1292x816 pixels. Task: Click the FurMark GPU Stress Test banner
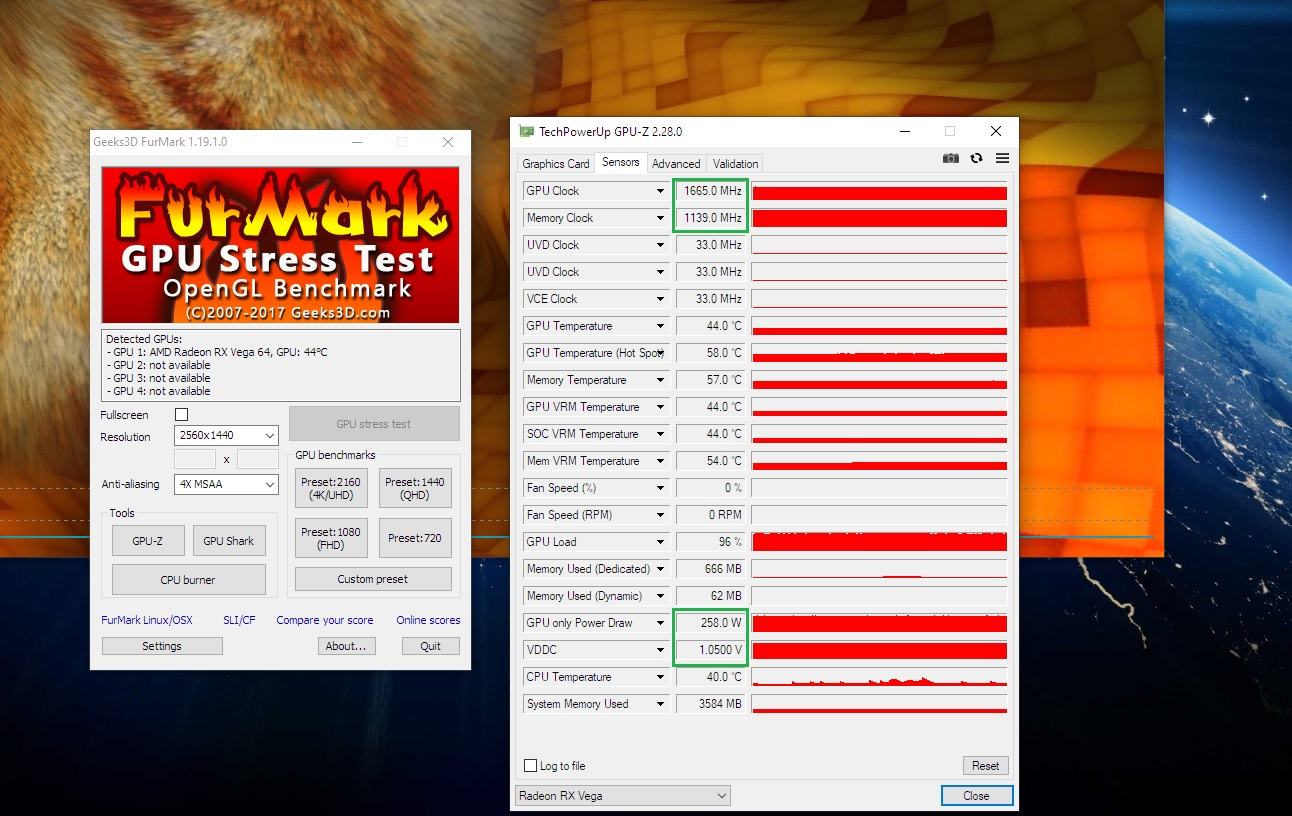click(281, 245)
